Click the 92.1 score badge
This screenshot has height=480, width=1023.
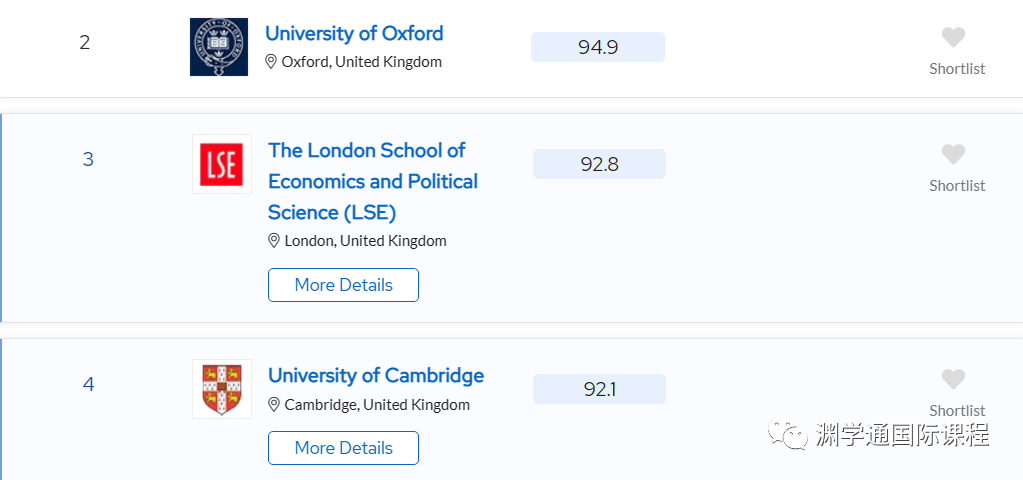click(600, 389)
